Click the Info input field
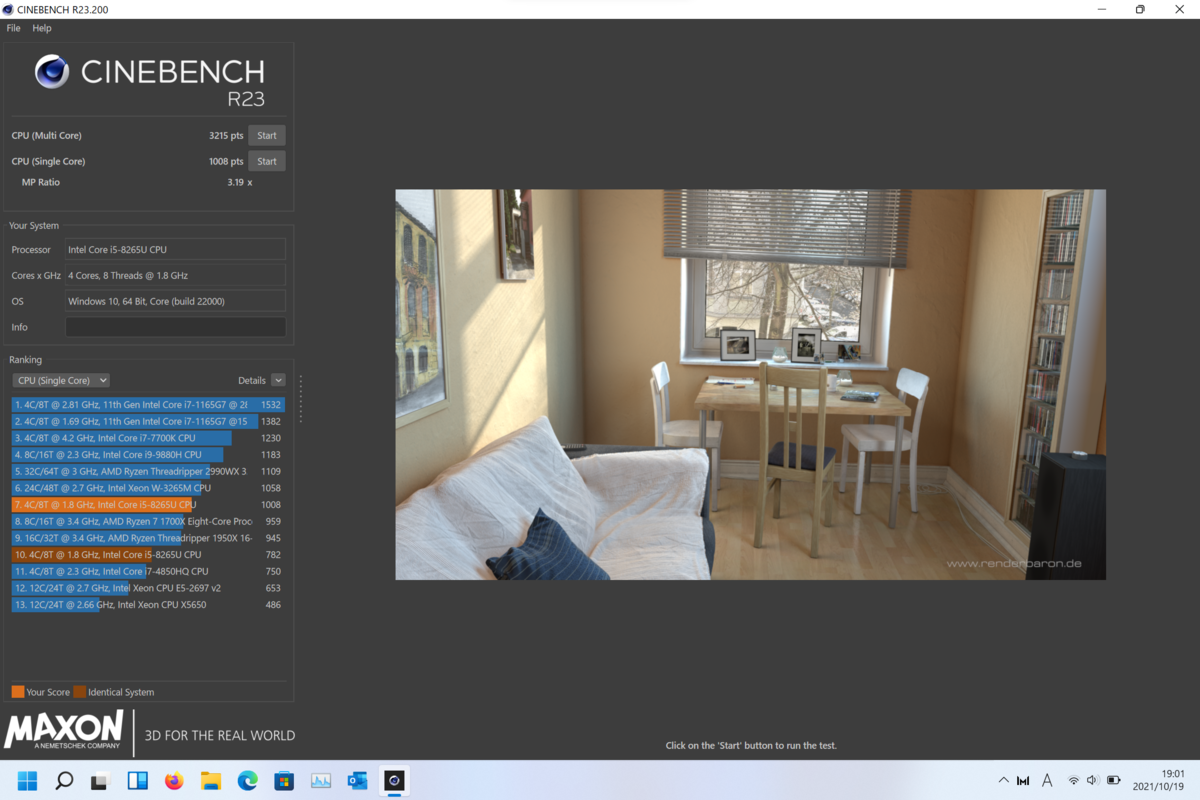The width and height of the screenshot is (1200, 800). click(175, 327)
